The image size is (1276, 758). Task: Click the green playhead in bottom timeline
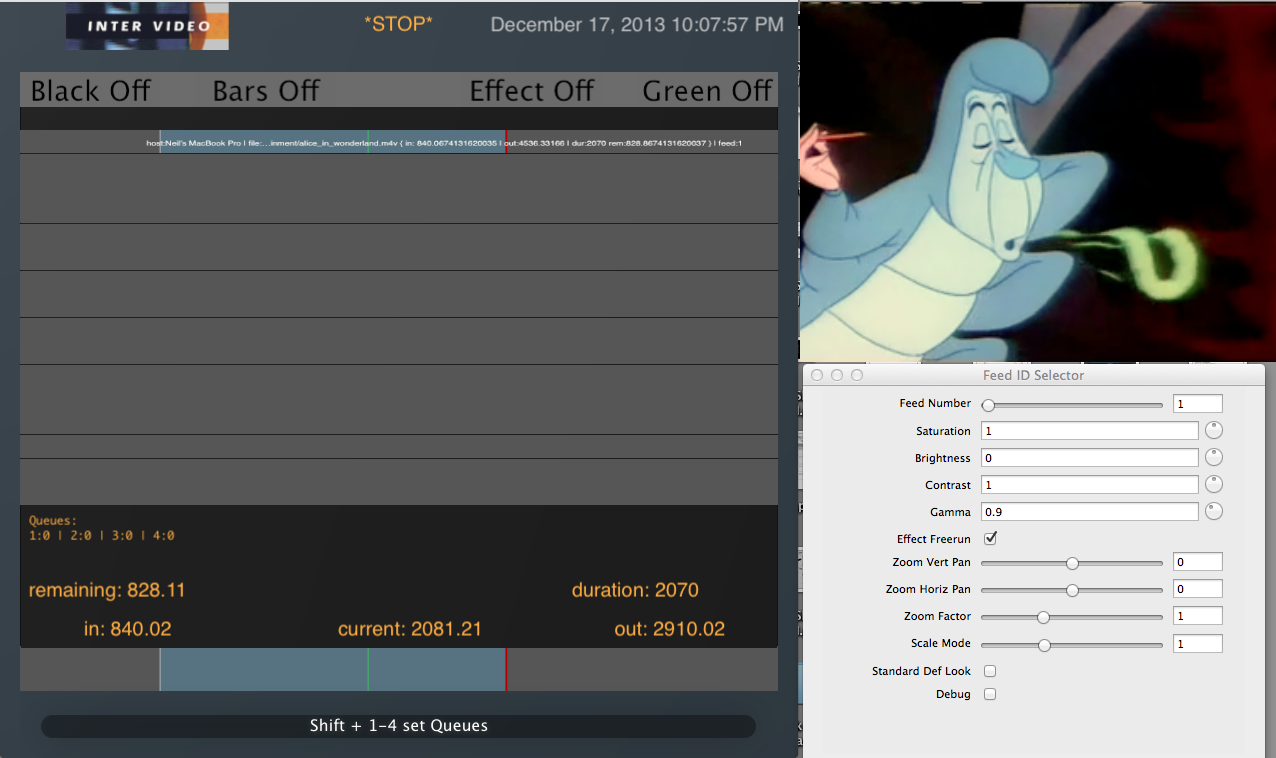pos(368,669)
